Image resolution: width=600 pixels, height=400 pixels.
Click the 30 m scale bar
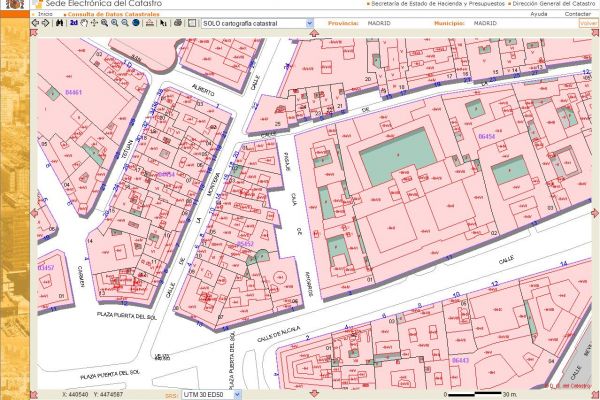click(x=480, y=394)
